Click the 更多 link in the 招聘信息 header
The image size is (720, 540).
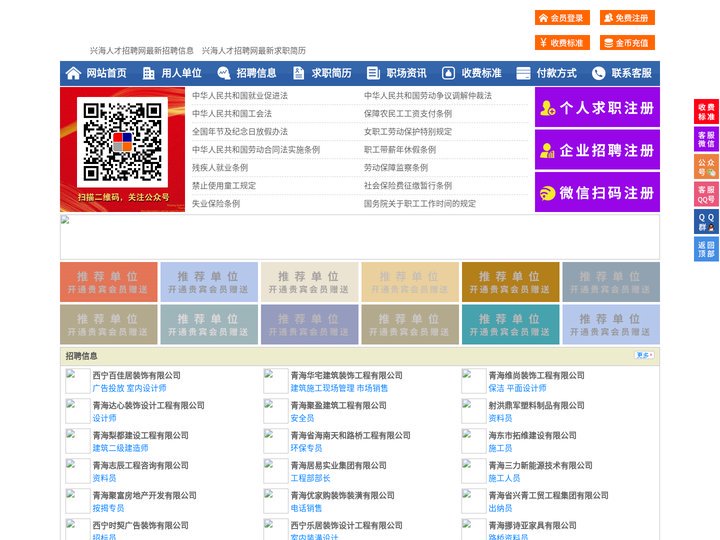click(x=644, y=355)
